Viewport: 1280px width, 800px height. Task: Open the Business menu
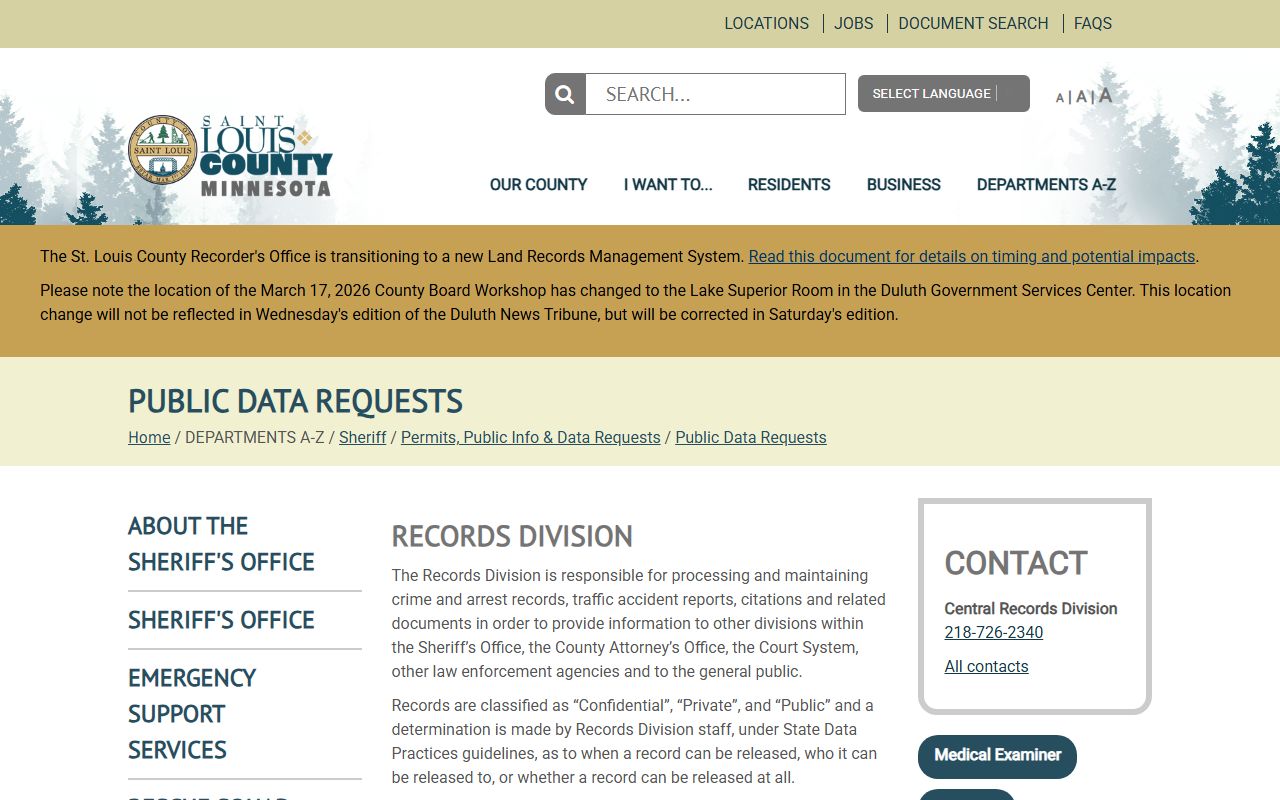[x=904, y=184]
